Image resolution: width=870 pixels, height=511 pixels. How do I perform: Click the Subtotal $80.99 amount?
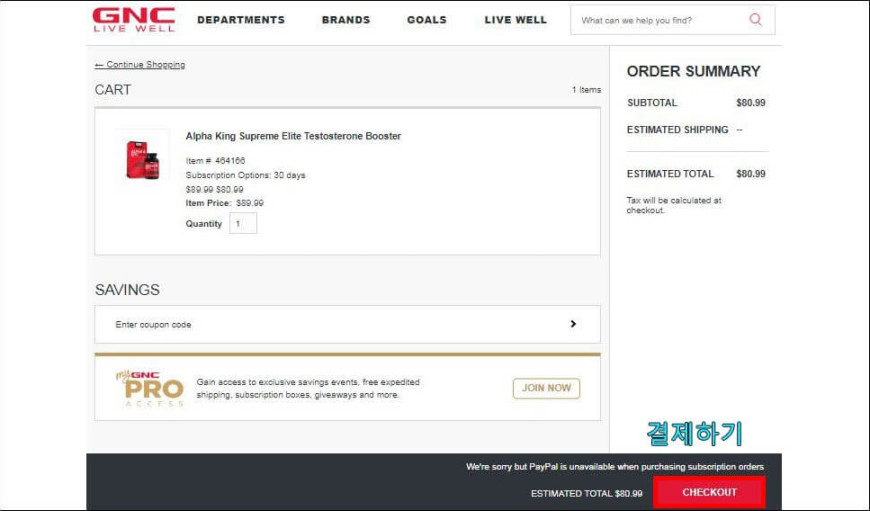(x=751, y=103)
